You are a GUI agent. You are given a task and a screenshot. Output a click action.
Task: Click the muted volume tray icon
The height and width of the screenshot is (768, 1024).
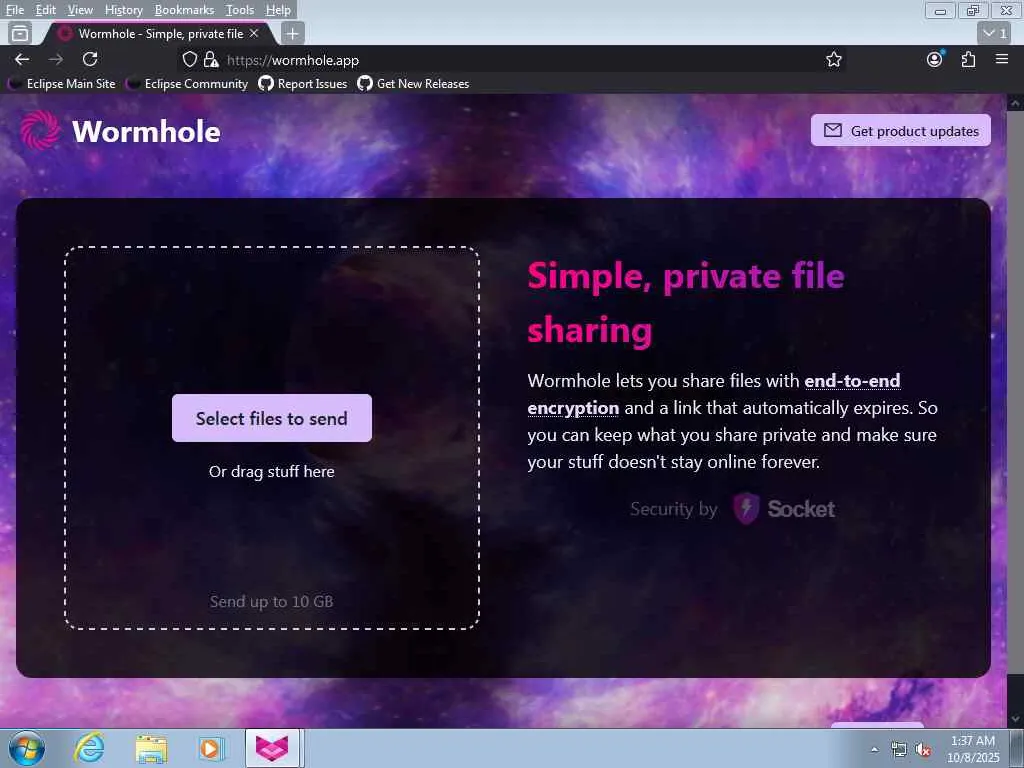click(923, 749)
